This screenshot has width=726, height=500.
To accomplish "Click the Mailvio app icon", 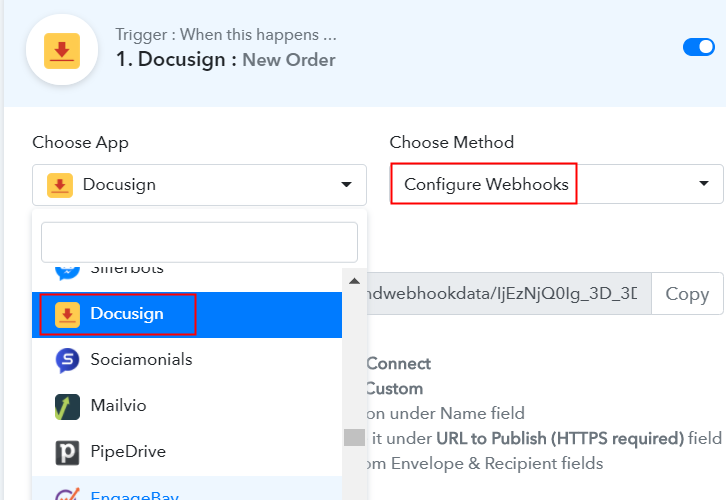I will (67, 406).
